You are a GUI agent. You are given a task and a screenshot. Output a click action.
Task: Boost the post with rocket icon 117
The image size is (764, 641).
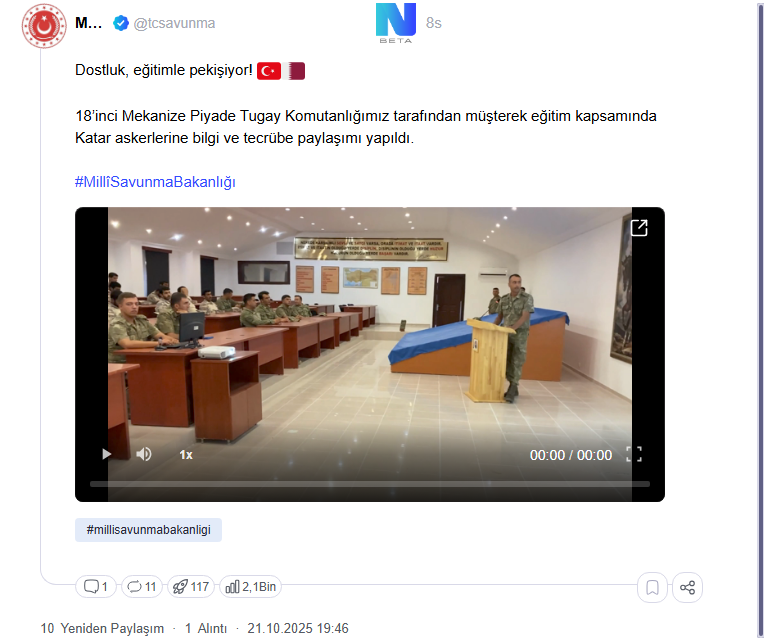(x=191, y=586)
